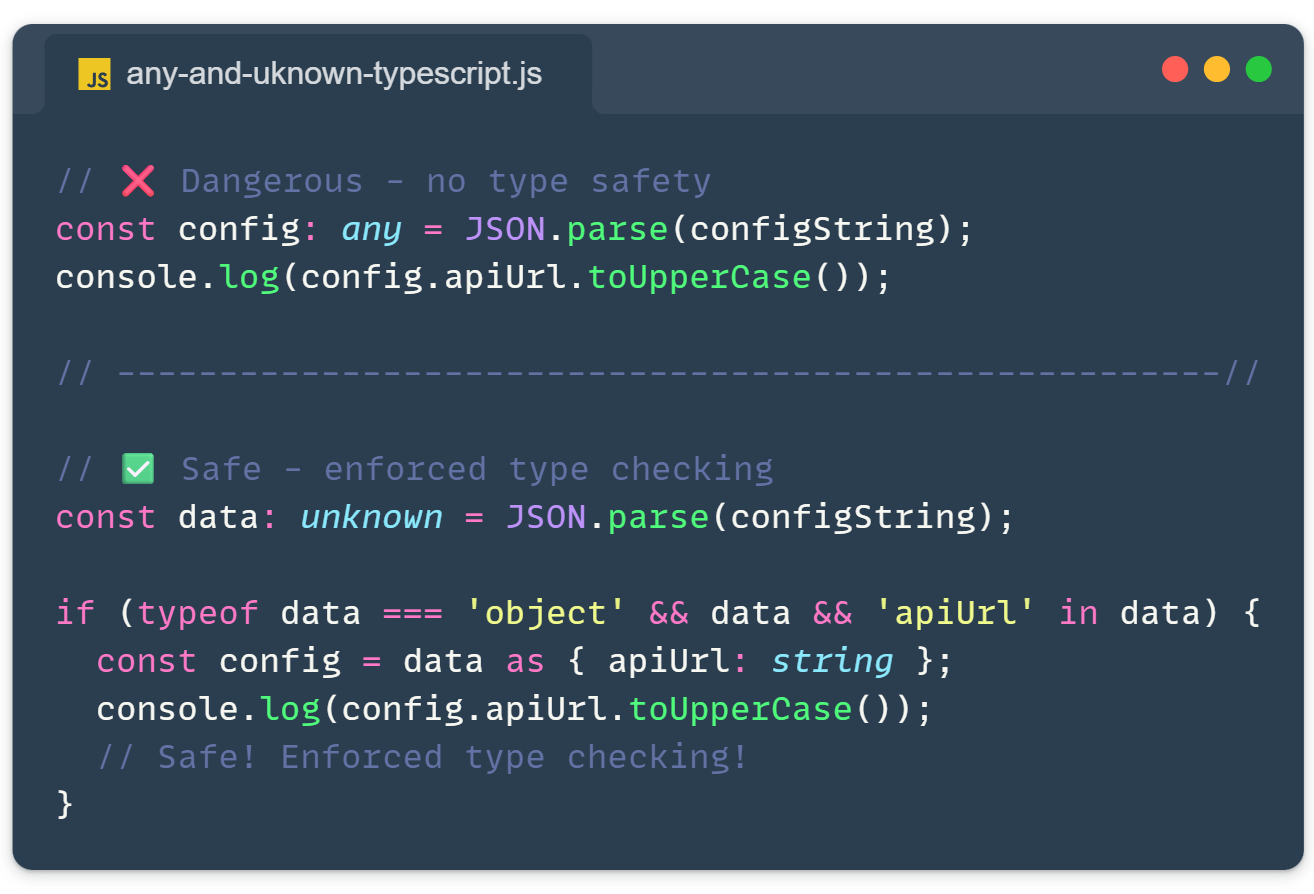Click the 'typeof' keyword
1314x894 pixels.
pyautogui.click(x=199, y=613)
